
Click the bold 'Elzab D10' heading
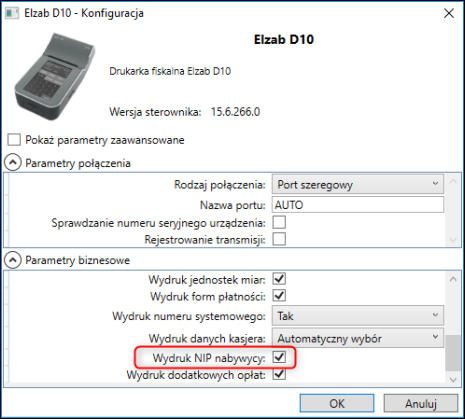pos(284,40)
